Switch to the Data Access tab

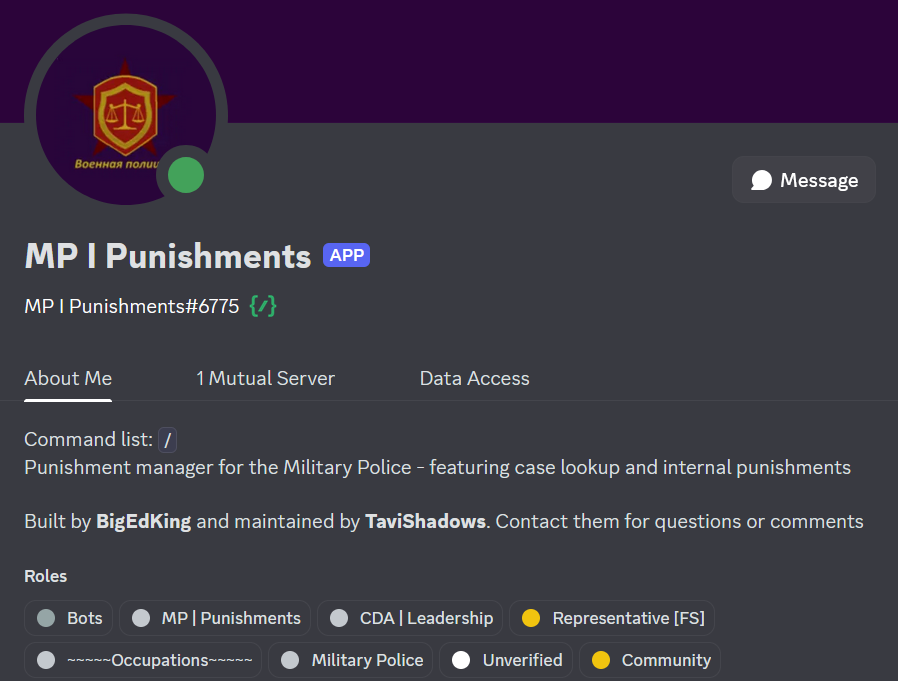(x=474, y=378)
